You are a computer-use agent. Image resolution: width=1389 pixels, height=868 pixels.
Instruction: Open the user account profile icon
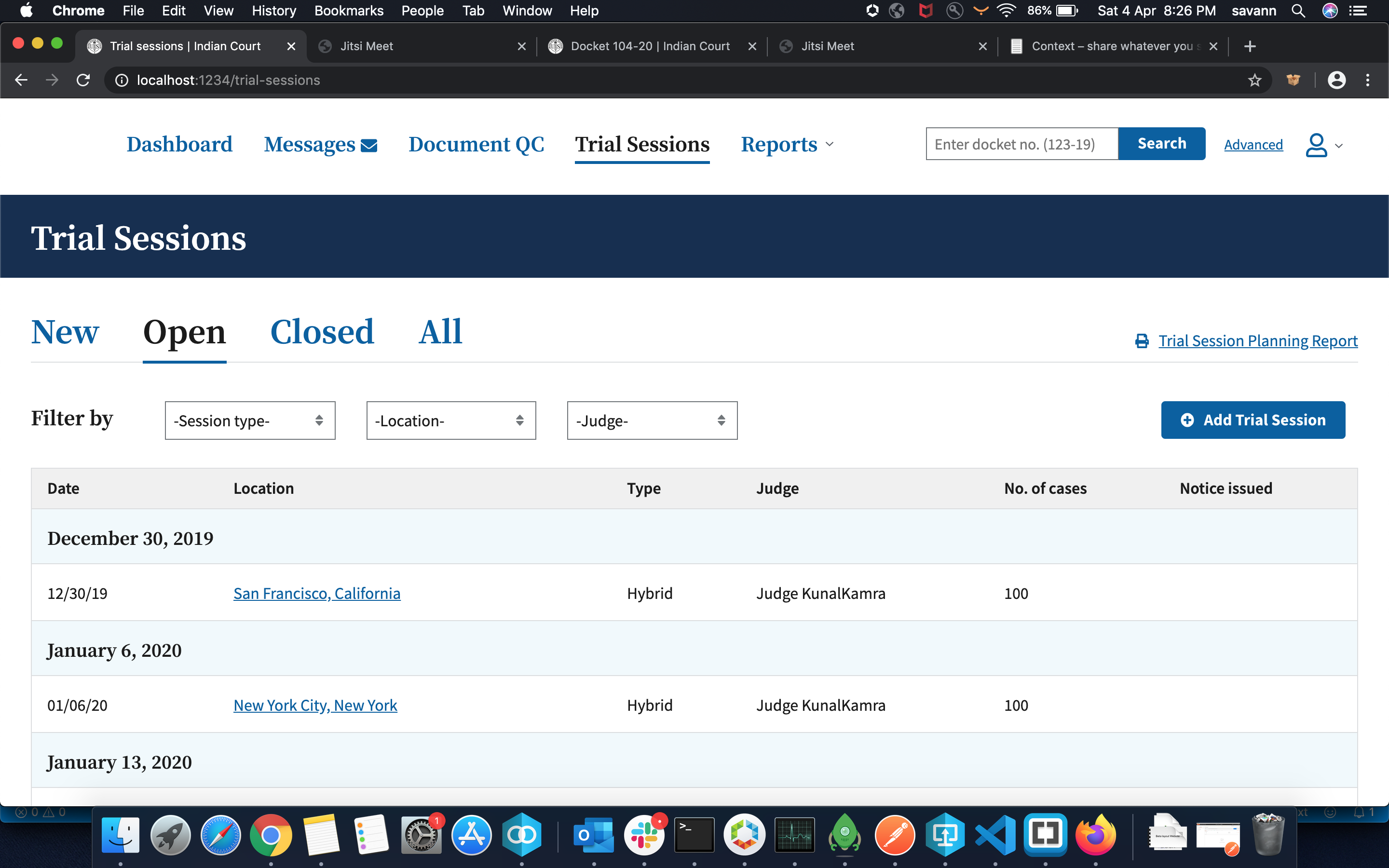pos(1316,145)
